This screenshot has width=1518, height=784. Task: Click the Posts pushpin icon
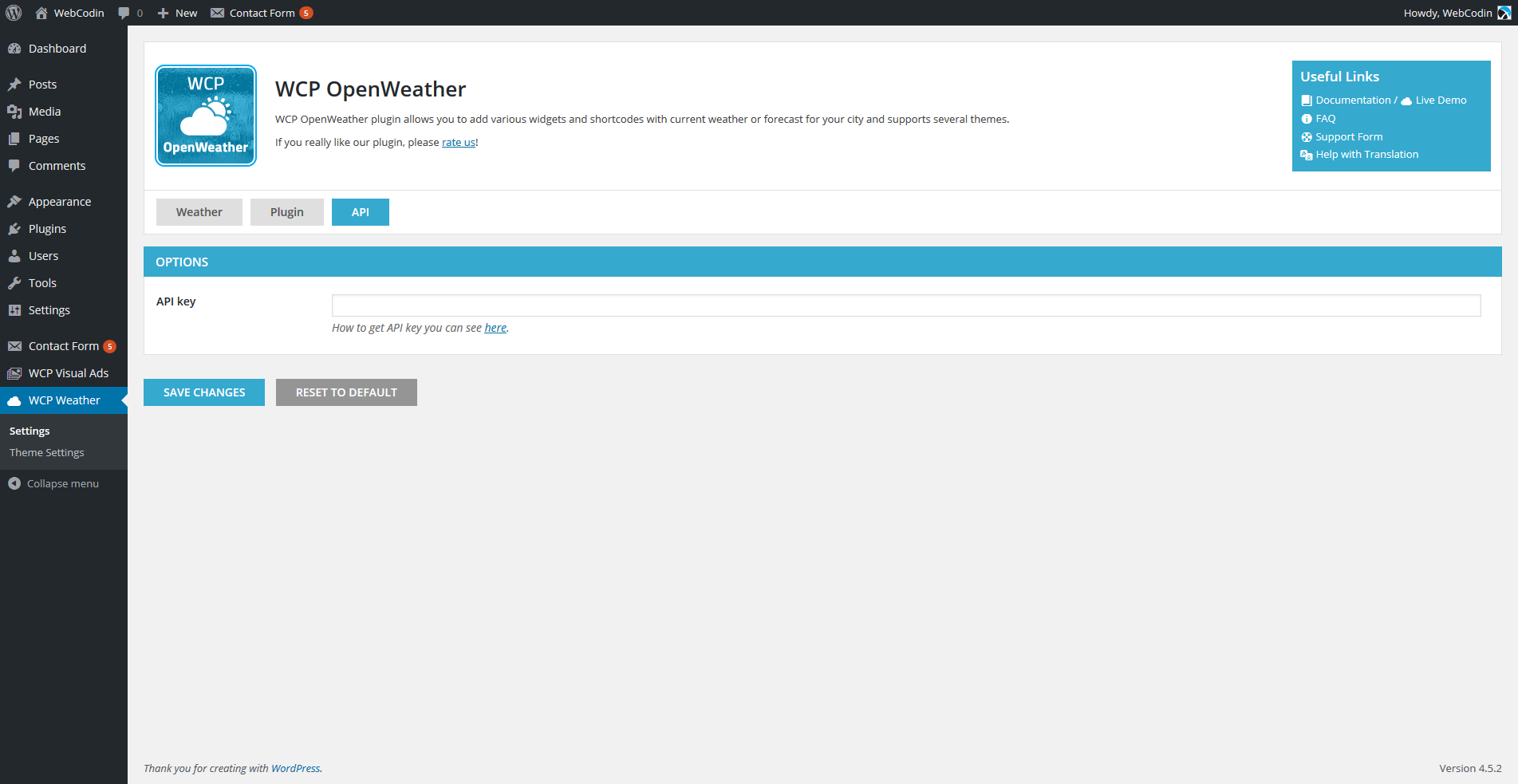(14, 85)
